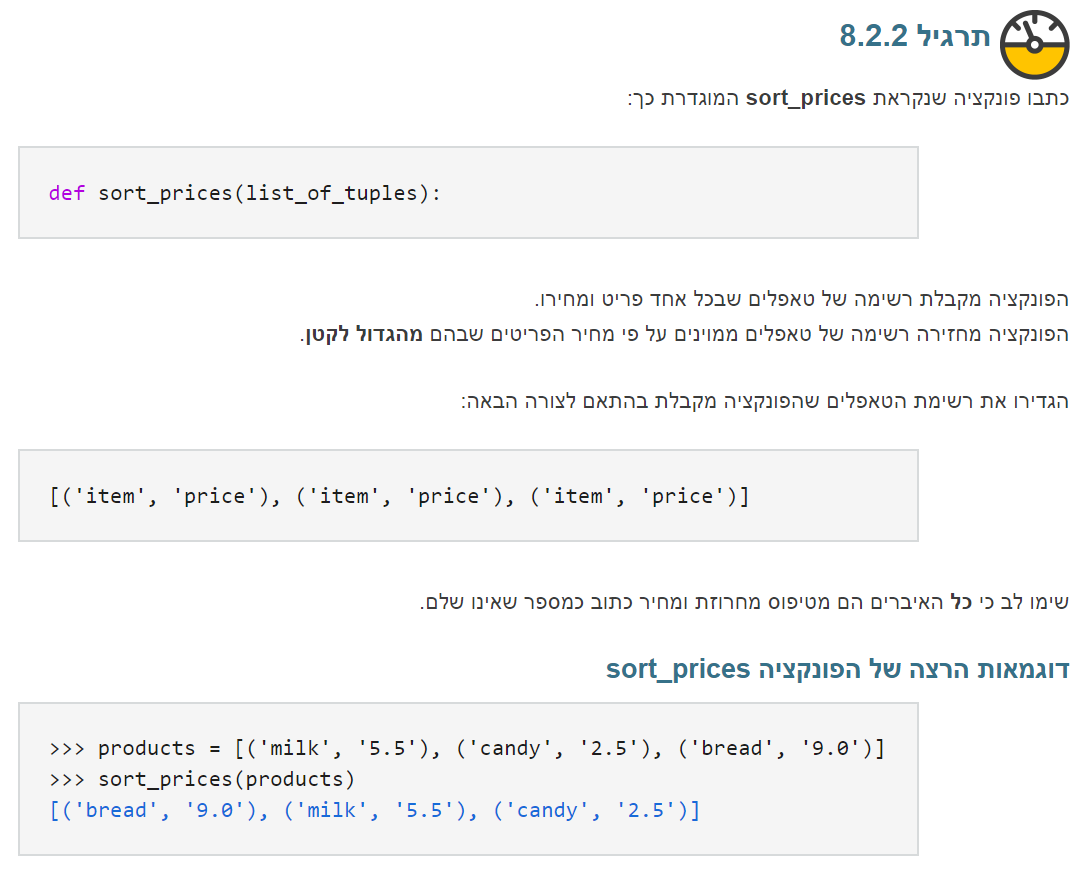Select the exercise difficulty indicator icon
1090x874 pixels.
click(1036, 43)
